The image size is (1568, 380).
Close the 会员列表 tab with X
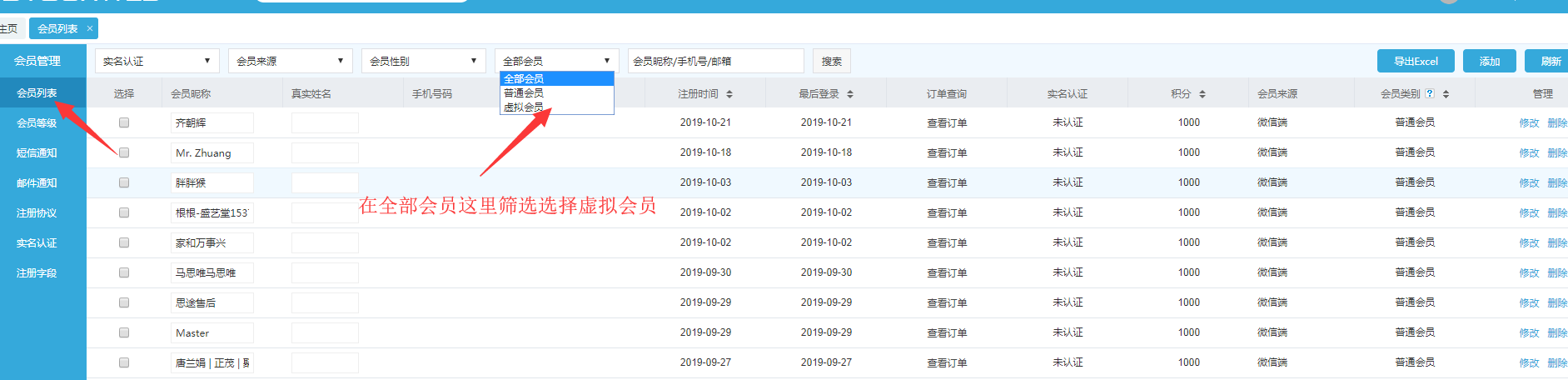[x=90, y=28]
